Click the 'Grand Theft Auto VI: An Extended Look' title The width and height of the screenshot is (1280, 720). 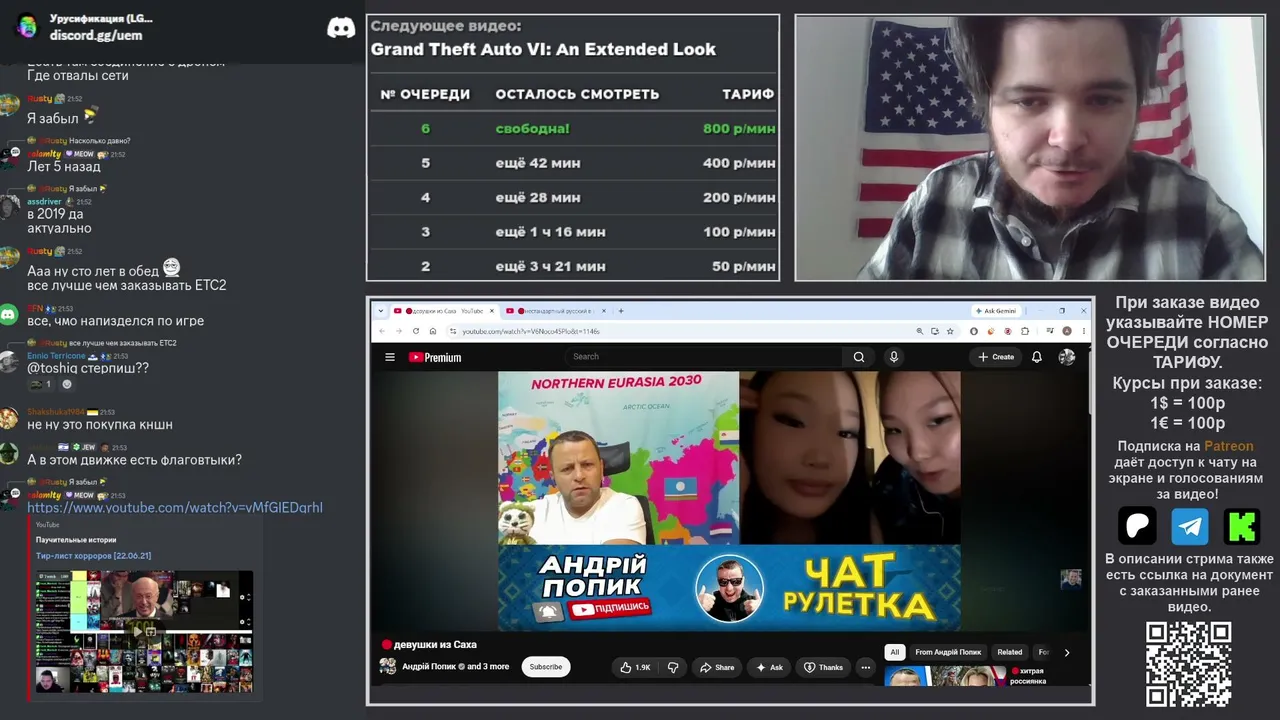tap(543, 49)
